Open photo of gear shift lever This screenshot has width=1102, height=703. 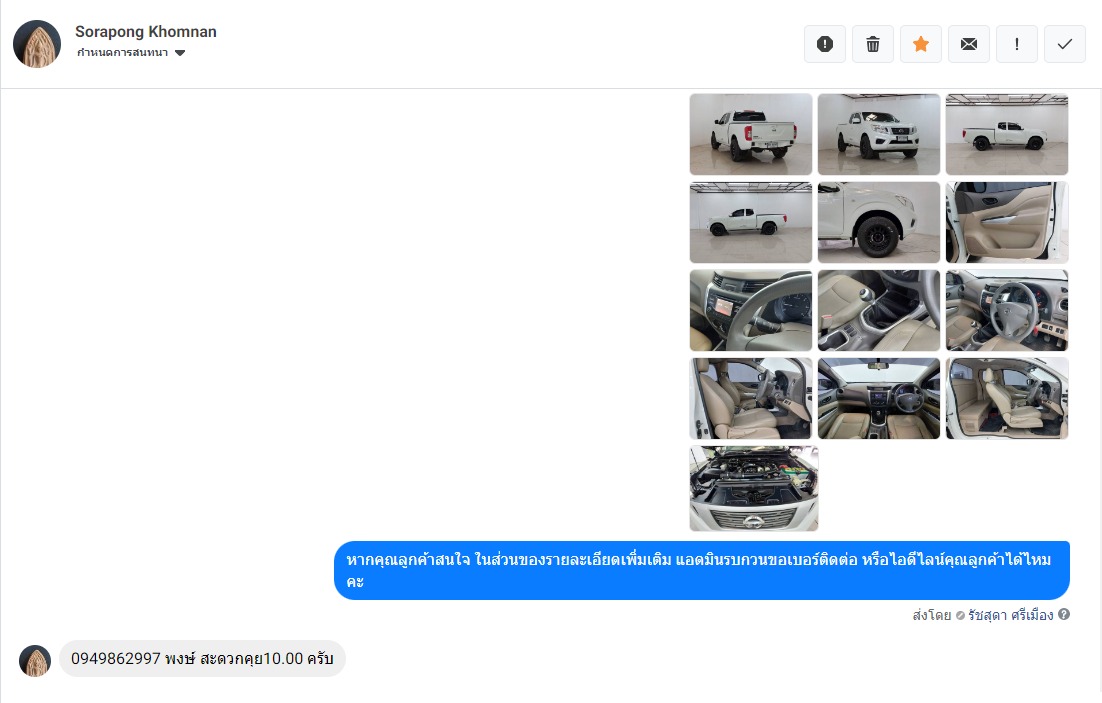coord(879,310)
